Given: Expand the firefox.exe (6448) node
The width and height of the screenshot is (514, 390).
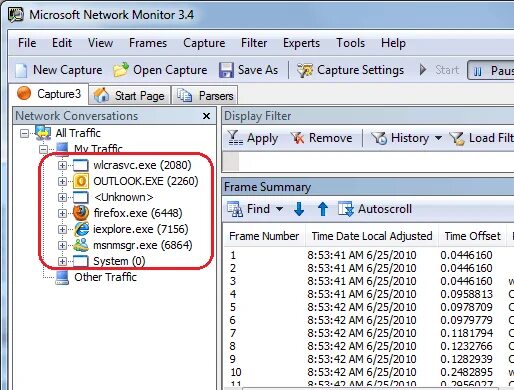Looking at the screenshot, I should coord(62,213).
